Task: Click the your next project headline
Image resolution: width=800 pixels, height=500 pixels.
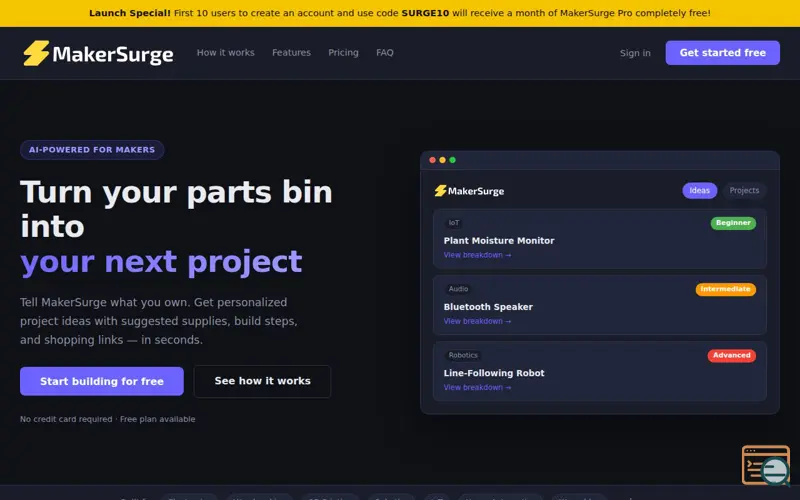Action: click(161, 262)
